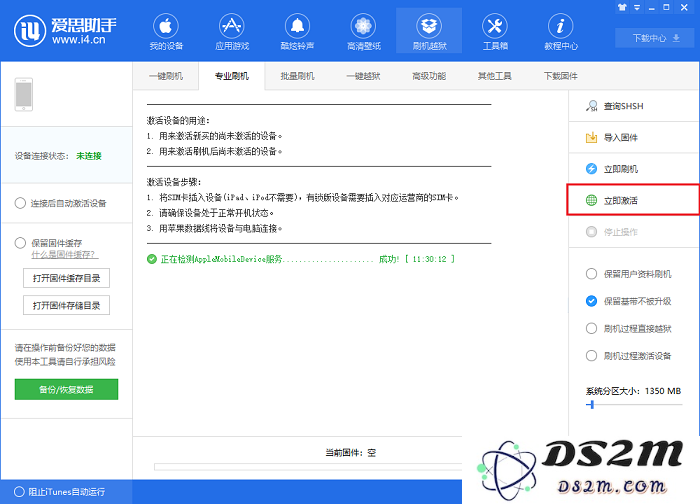Click the 立即刷机 lightning icon
Viewport: 700px width, 504px height.
[x=592, y=169]
